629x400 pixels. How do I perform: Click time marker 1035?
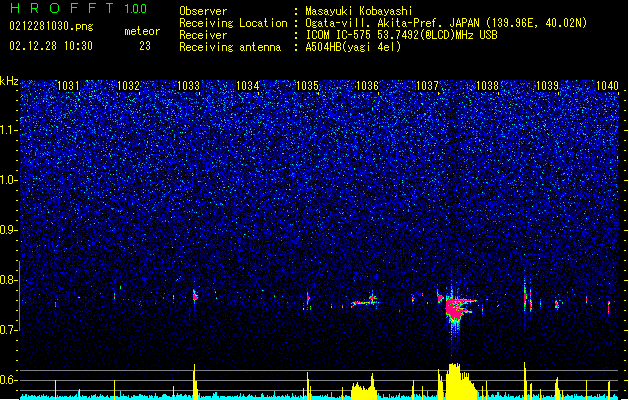pos(307,85)
